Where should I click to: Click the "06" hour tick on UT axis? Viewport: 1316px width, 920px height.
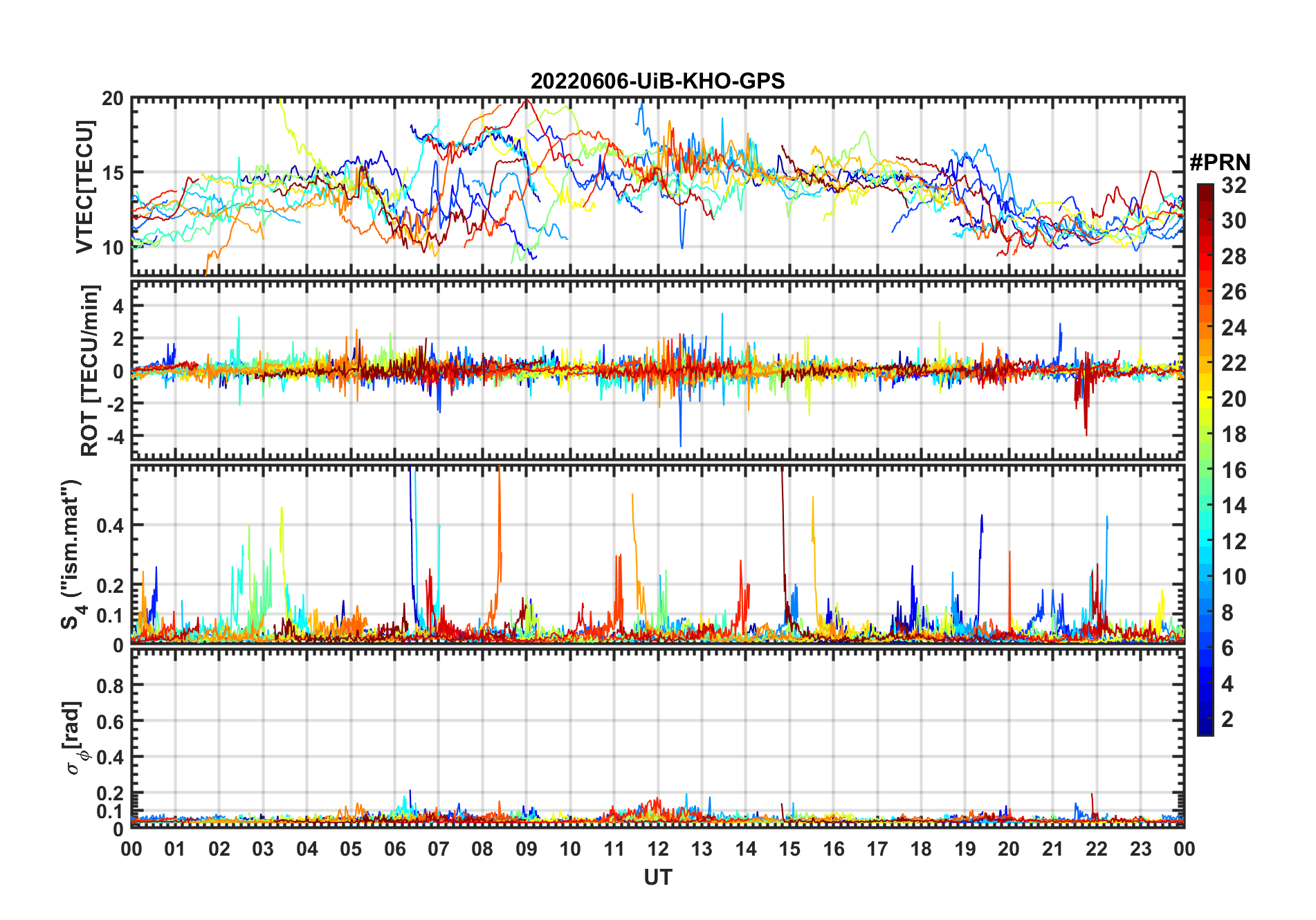(x=395, y=849)
